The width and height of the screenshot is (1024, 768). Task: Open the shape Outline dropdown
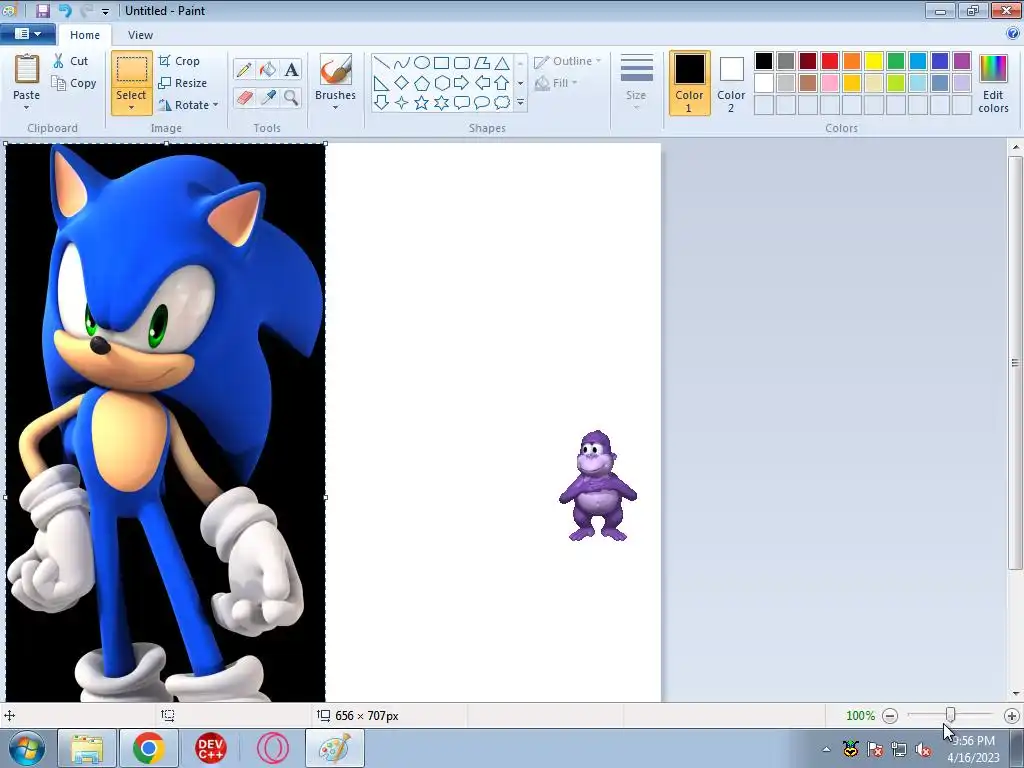click(568, 61)
